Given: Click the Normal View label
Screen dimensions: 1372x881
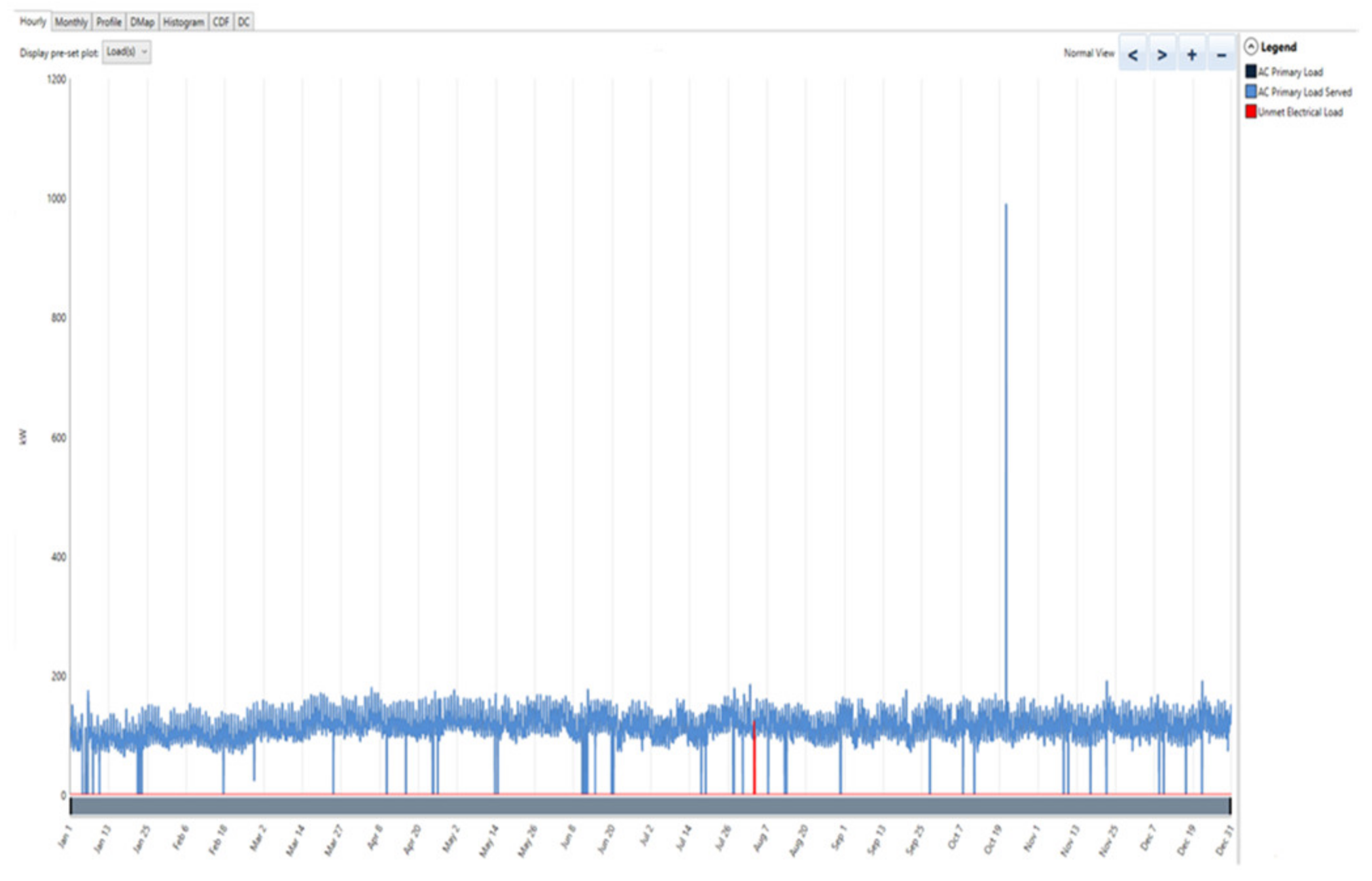Looking at the screenshot, I should coord(1088,53).
